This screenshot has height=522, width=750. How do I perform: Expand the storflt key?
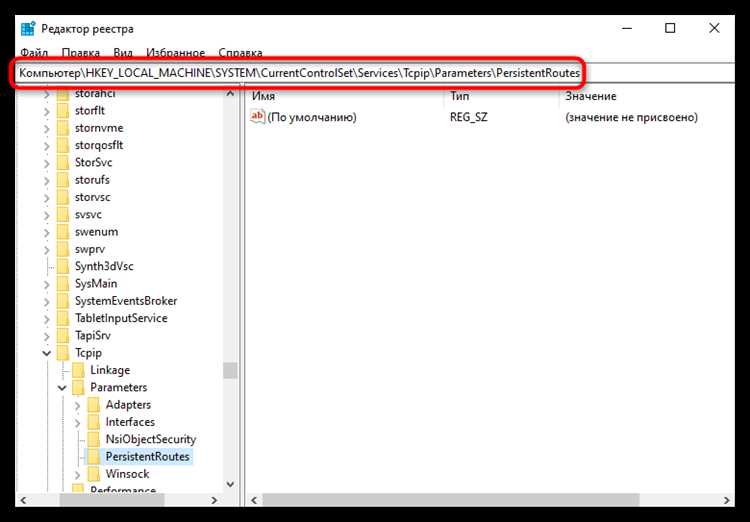(x=46, y=111)
